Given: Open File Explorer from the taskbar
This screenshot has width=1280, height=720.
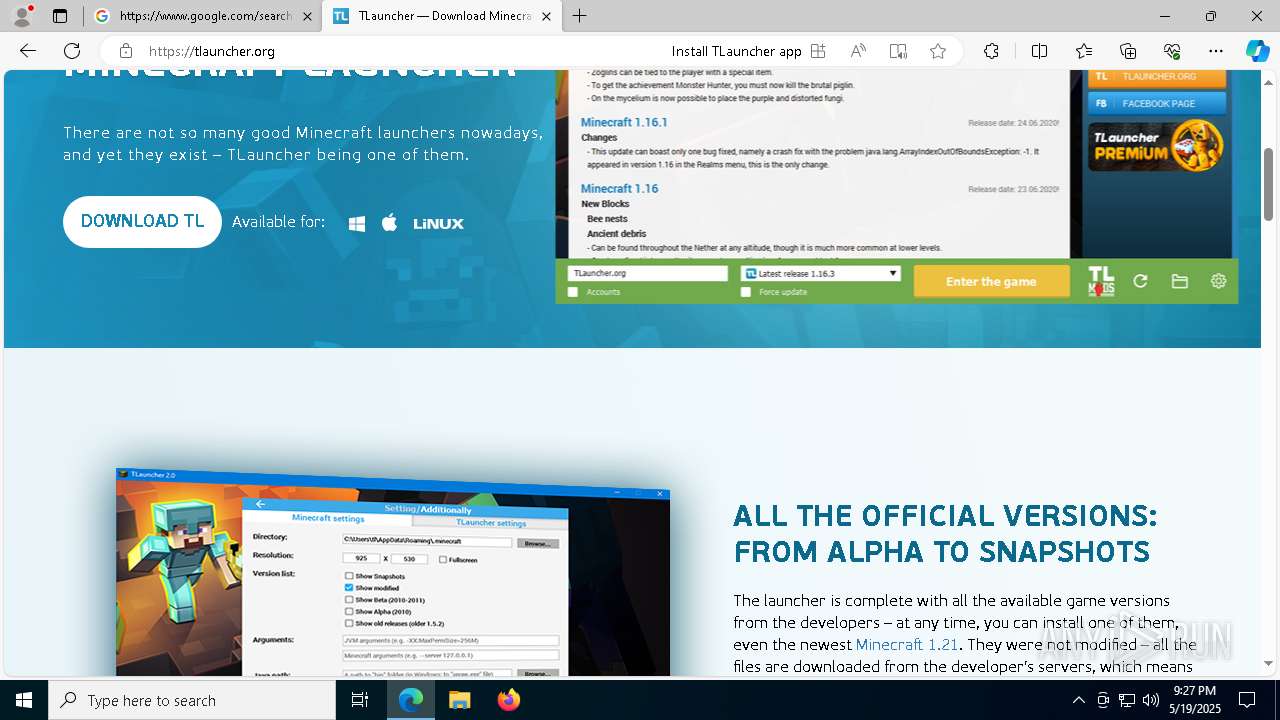Looking at the screenshot, I should click(x=459, y=700).
